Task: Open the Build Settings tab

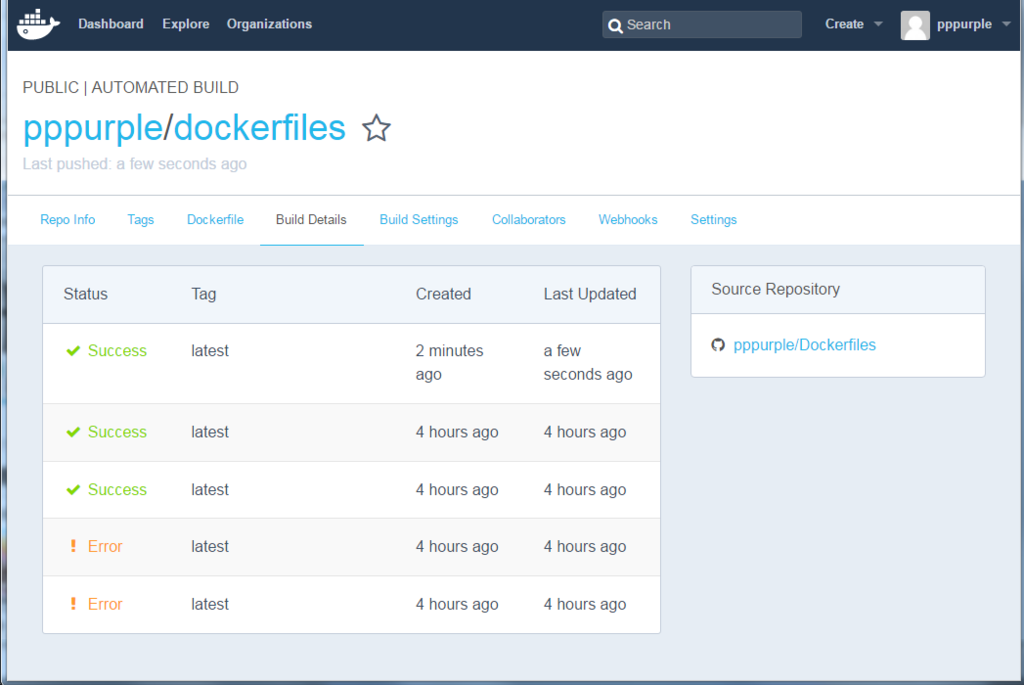Action: (419, 219)
